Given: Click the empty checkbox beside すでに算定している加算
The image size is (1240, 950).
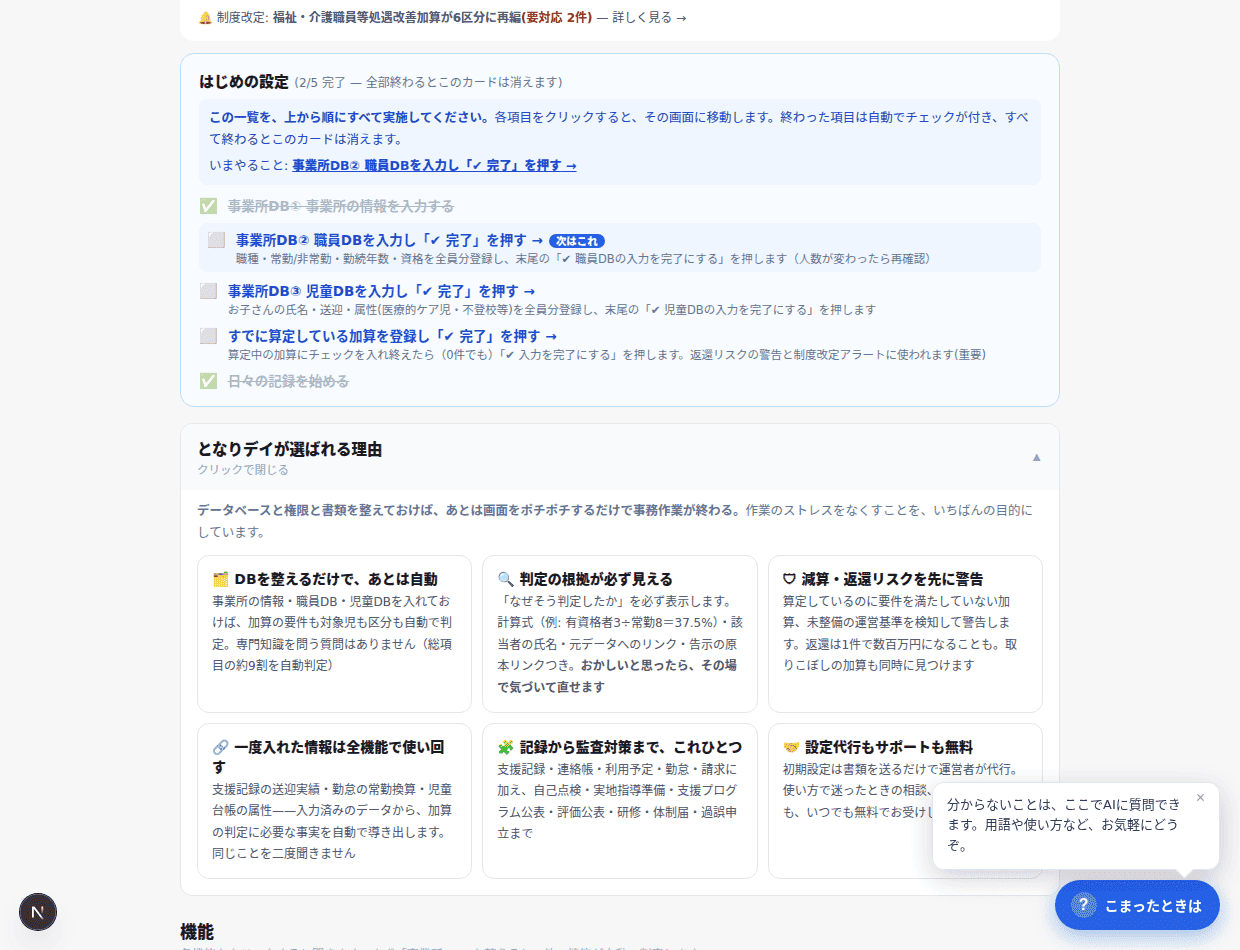Looking at the screenshot, I should click(x=208, y=336).
